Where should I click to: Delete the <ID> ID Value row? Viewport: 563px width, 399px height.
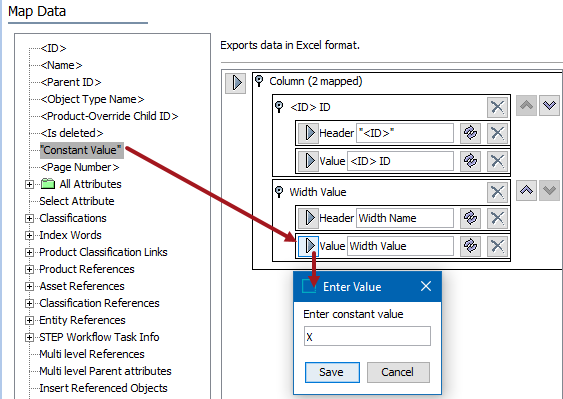(x=497, y=161)
